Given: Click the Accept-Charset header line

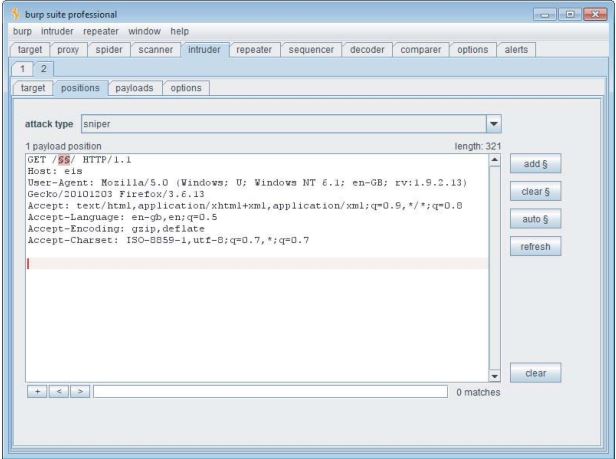Looking at the screenshot, I should click(168, 240).
